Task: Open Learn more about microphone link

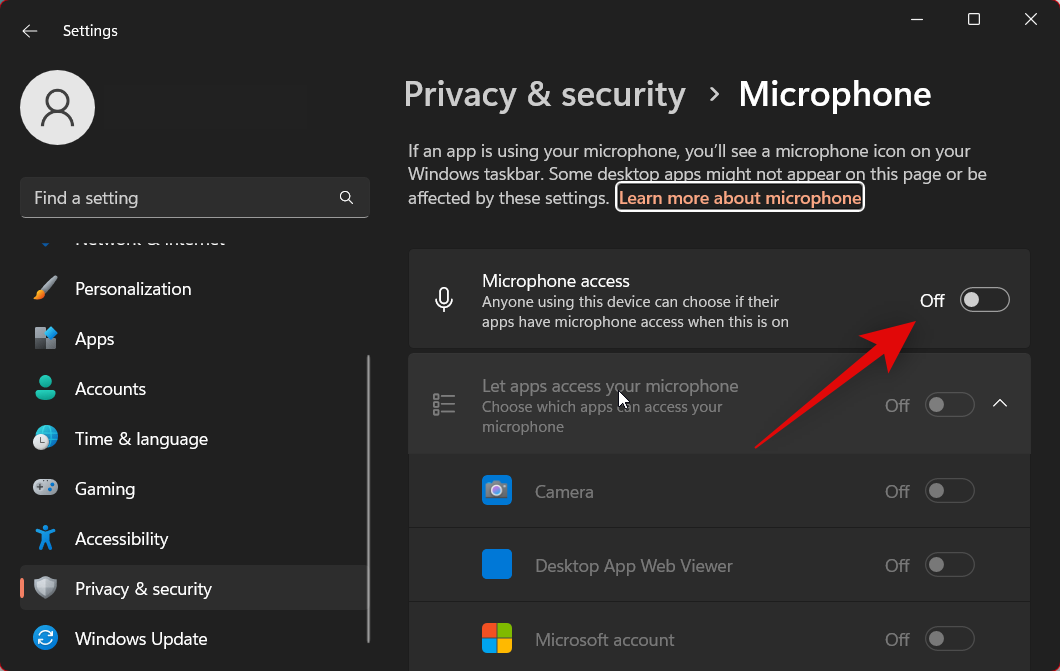Action: click(x=739, y=198)
